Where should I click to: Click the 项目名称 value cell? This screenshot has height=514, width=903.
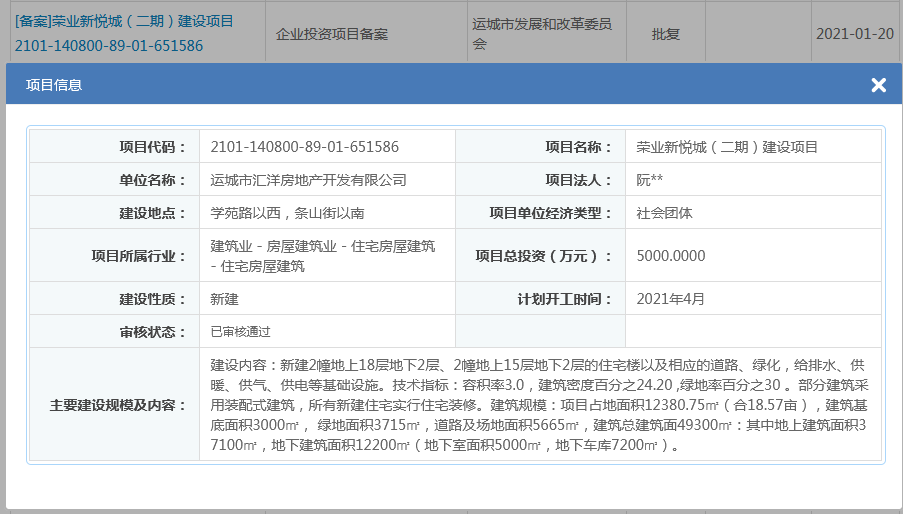tap(726, 147)
